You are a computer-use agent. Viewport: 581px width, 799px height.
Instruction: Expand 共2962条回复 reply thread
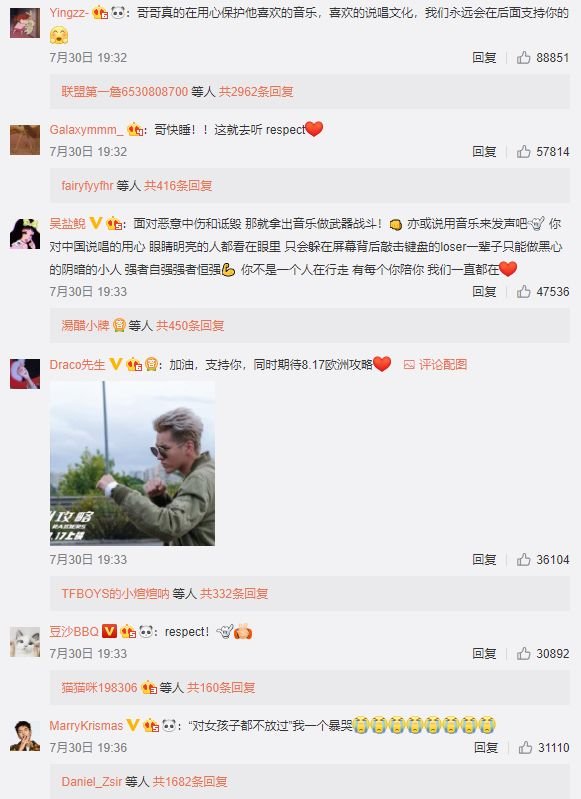point(256,92)
